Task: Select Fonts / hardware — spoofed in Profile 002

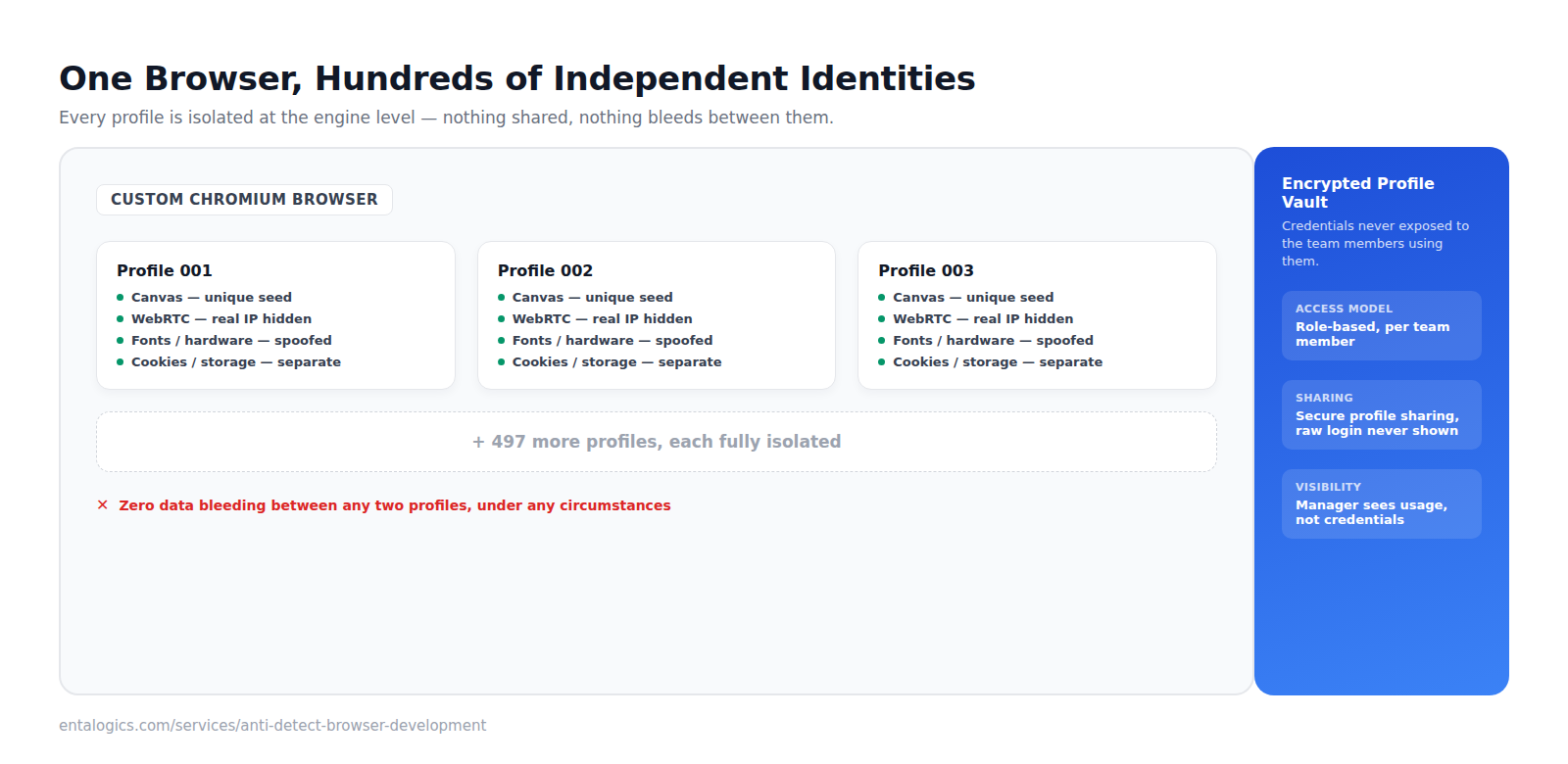Action: (612, 341)
